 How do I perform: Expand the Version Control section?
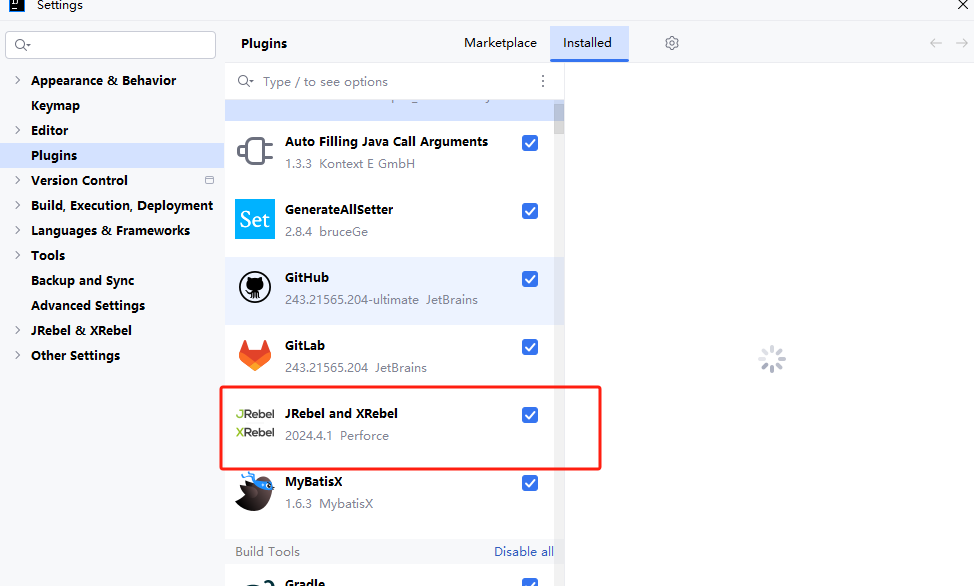click(17, 181)
